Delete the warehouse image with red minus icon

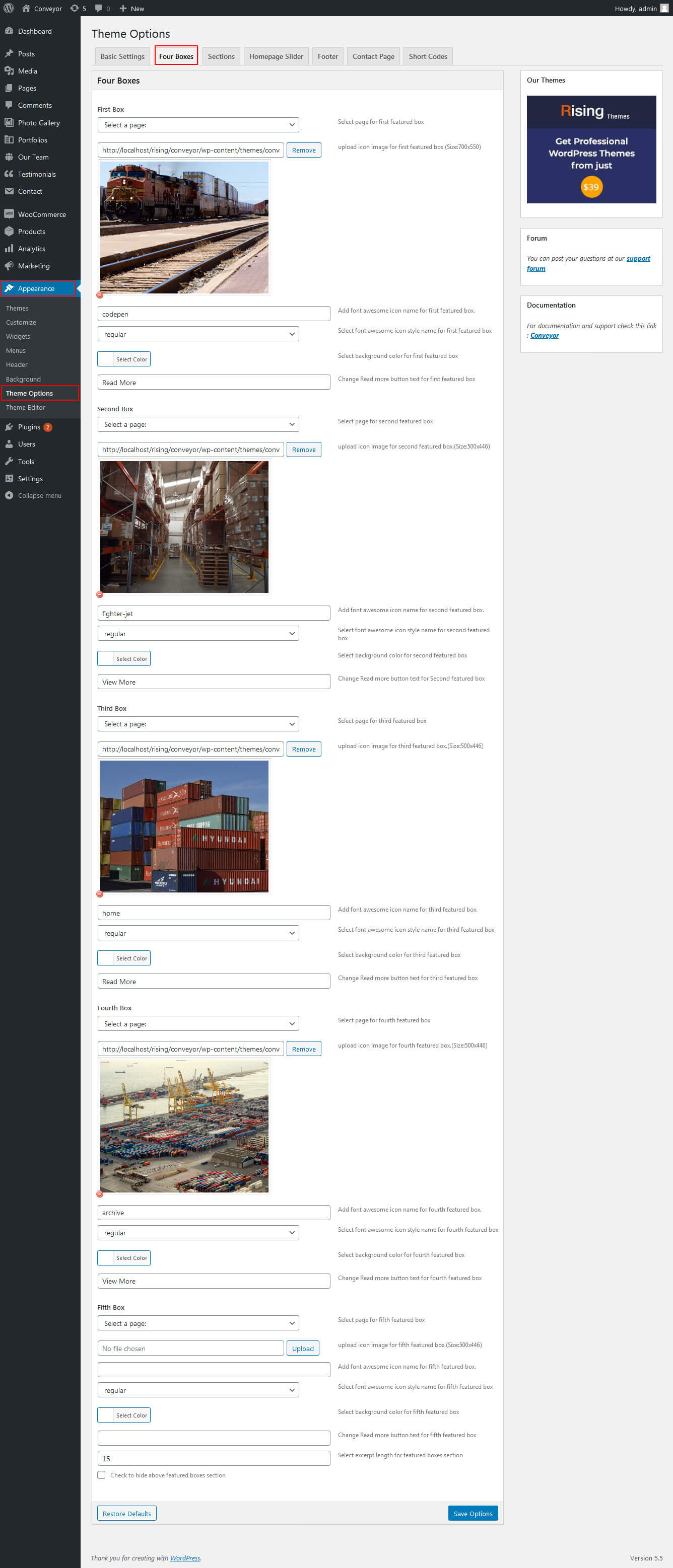pos(100,594)
